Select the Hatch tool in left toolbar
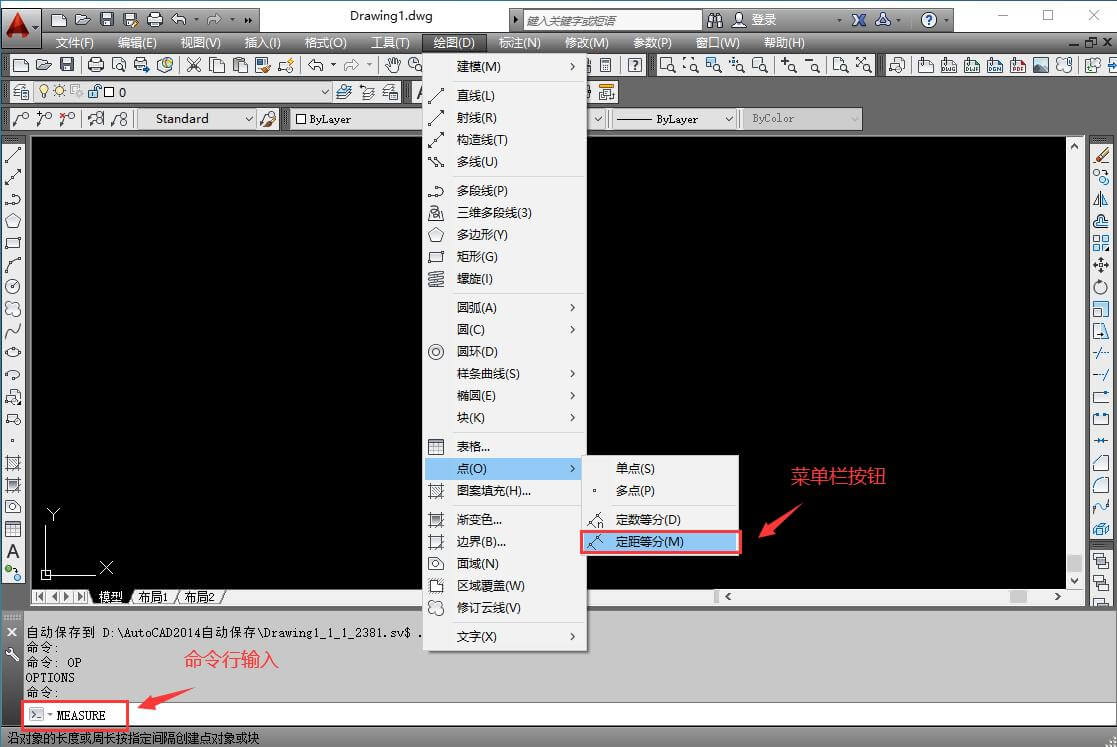The image size is (1117, 747). pos(13,463)
